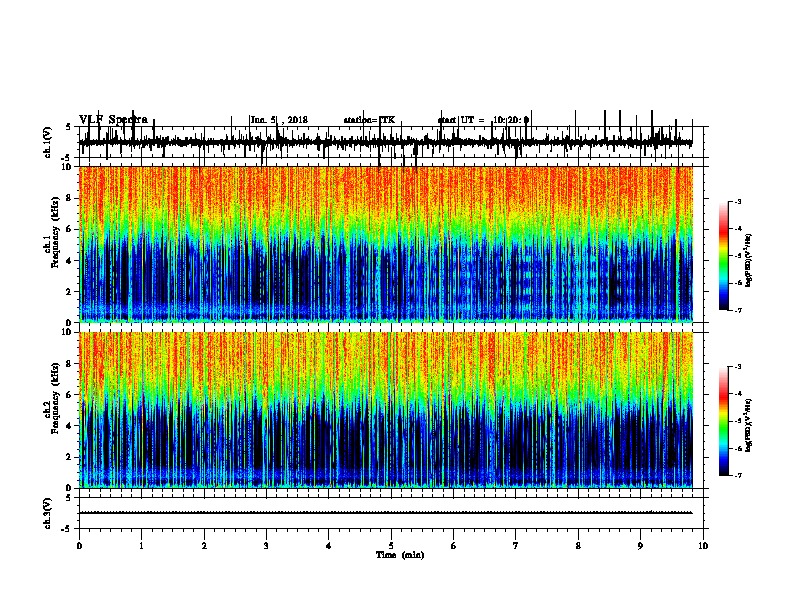Click inside the ch.1 spectrogram panel
The height and width of the screenshot is (612, 792).
(385, 244)
